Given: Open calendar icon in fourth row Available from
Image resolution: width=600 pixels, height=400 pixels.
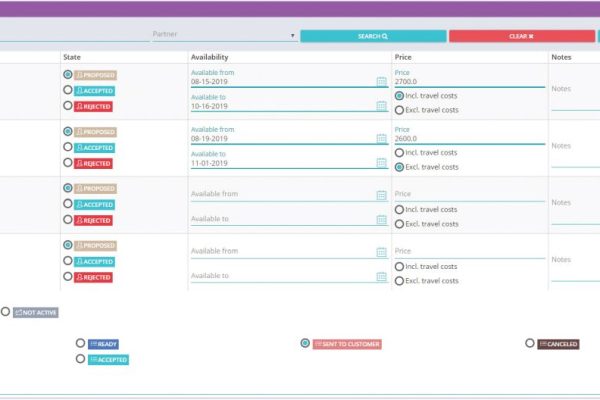Looking at the screenshot, I should pos(382,252).
